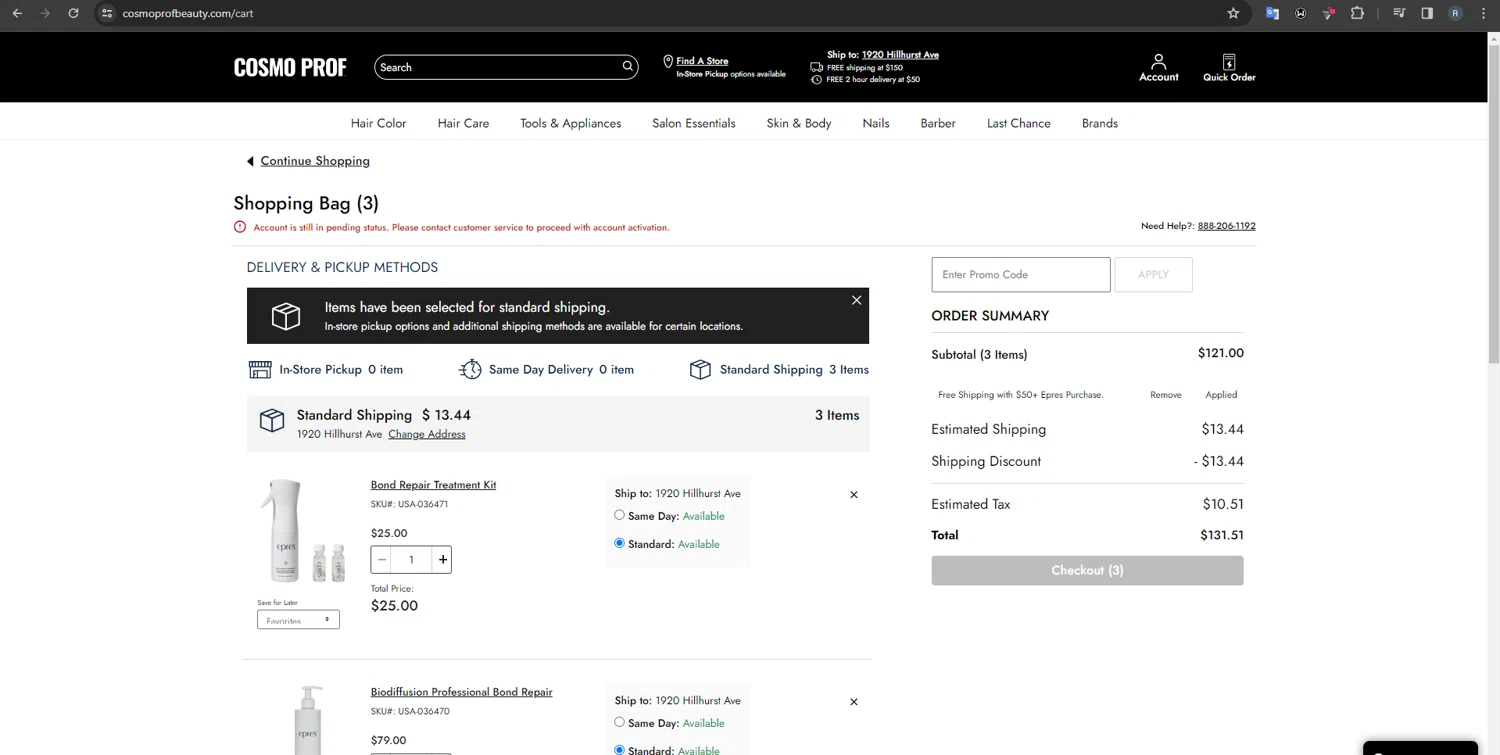Click Find A Store link
1500x755 pixels.
pos(702,61)
